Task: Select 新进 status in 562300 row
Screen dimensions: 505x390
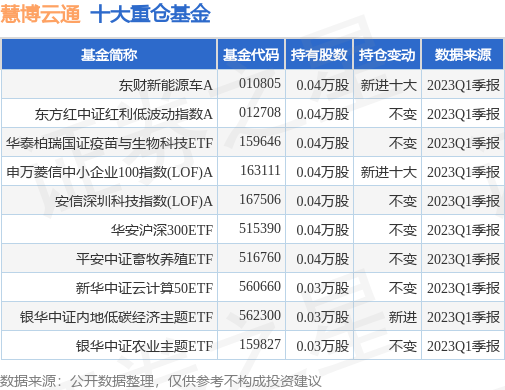Action: point(403,317)
